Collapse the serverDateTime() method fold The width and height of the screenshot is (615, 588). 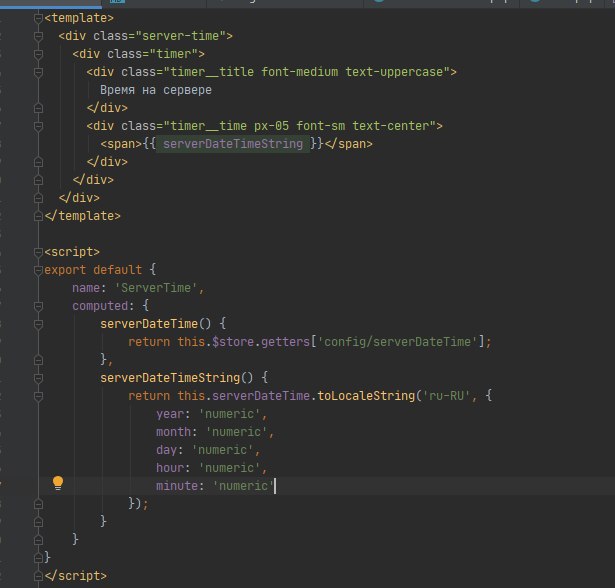coord(38,324)
